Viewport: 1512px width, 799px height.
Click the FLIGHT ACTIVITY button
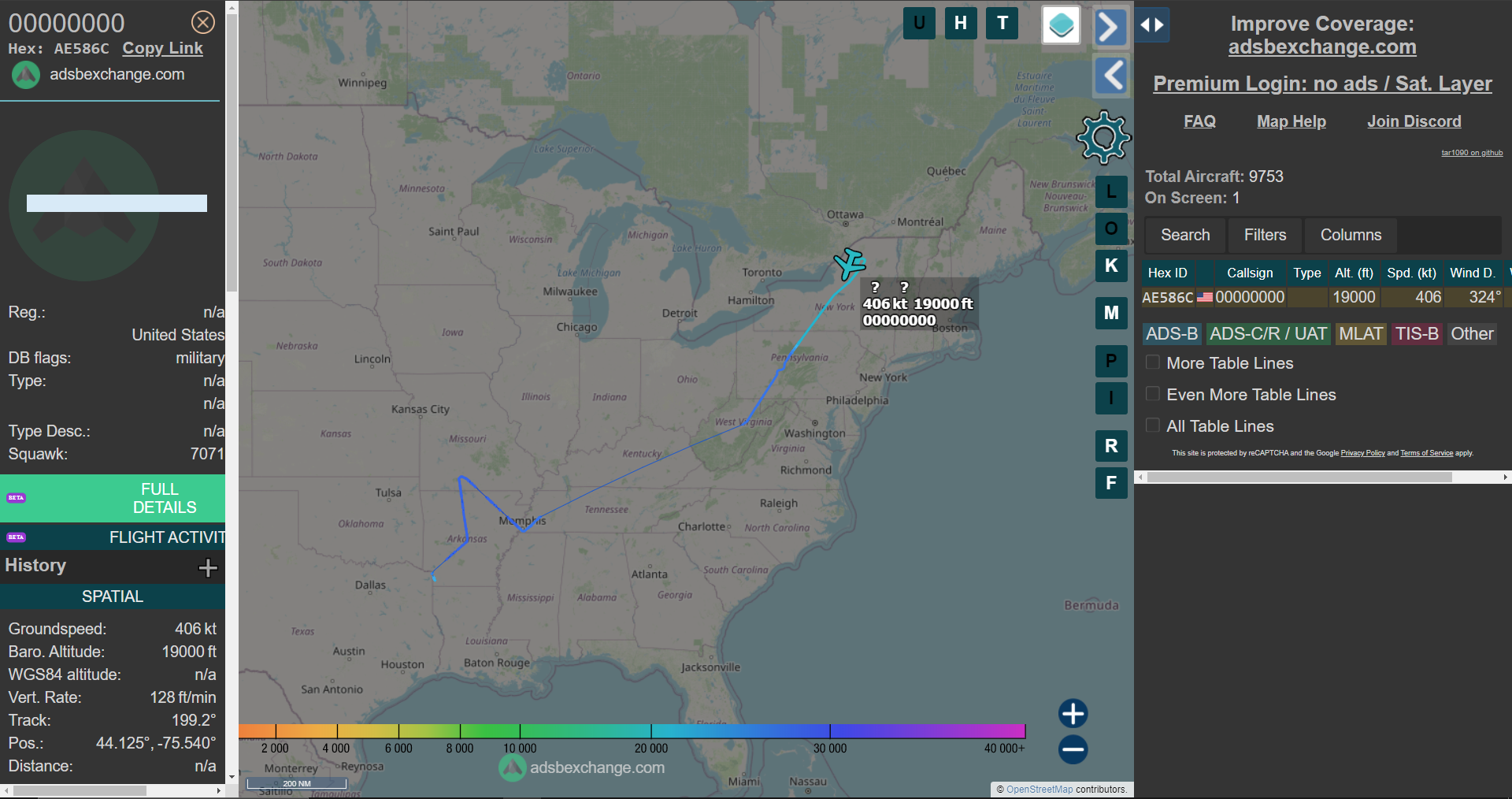[113, 537]
